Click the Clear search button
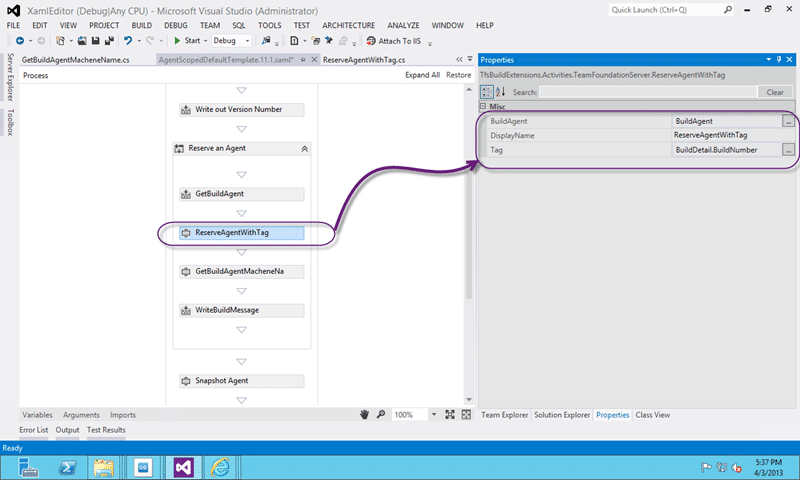This screenshot has width=800, height=480. 775,92
